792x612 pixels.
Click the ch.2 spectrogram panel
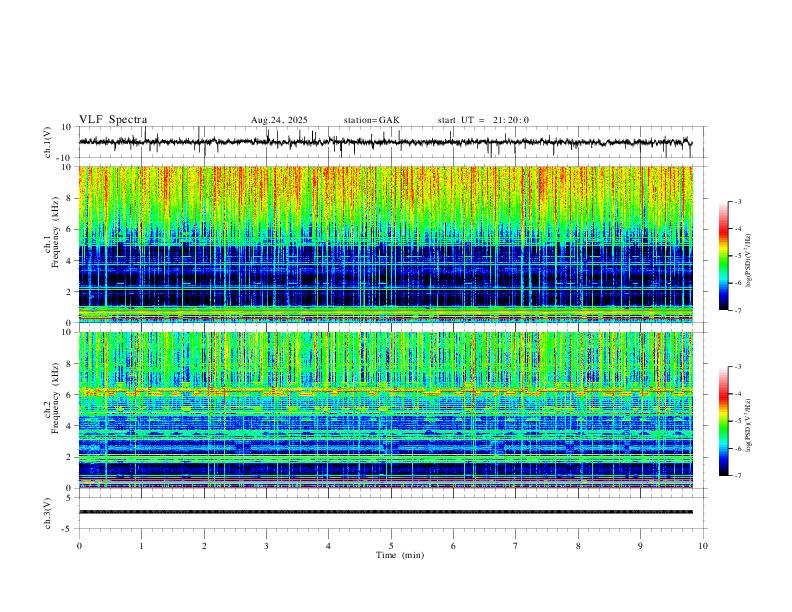click(386, 410)
